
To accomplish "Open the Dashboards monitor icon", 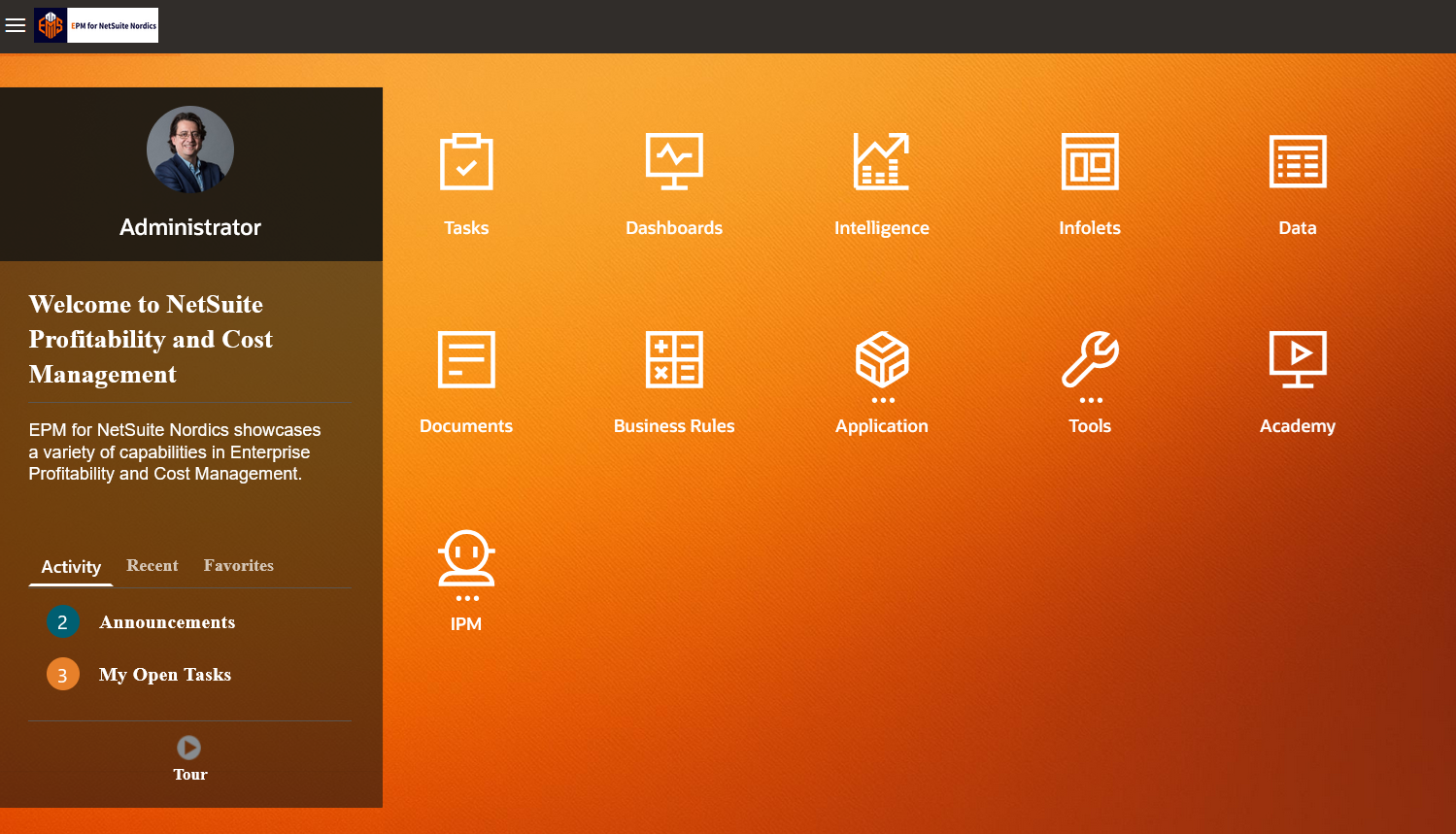I will click(x=674, y=162).
